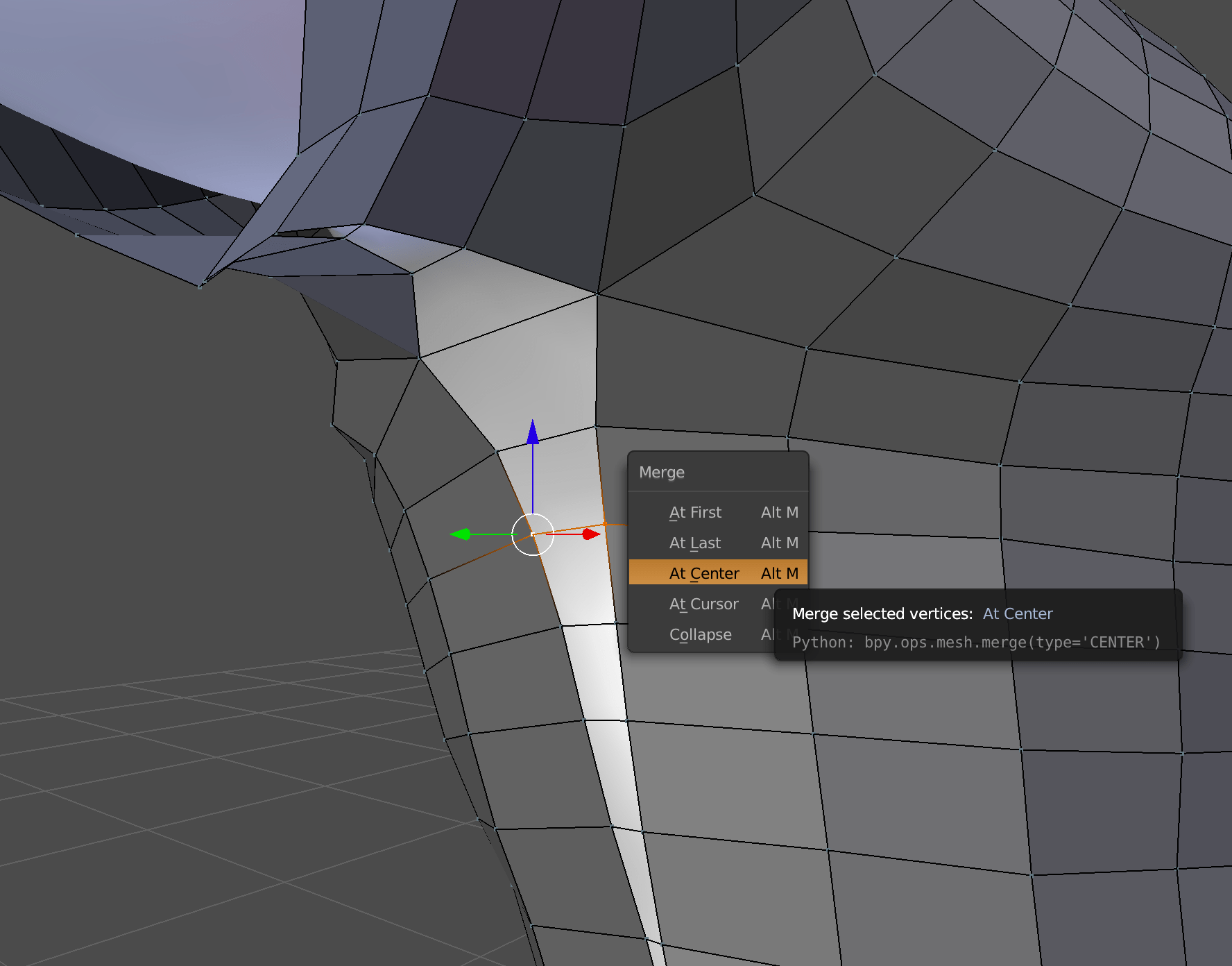Image resolution: width=1232 pixels, height=966 pixels.
Task: Click the empty grid floor area
Action: (208, 798)
